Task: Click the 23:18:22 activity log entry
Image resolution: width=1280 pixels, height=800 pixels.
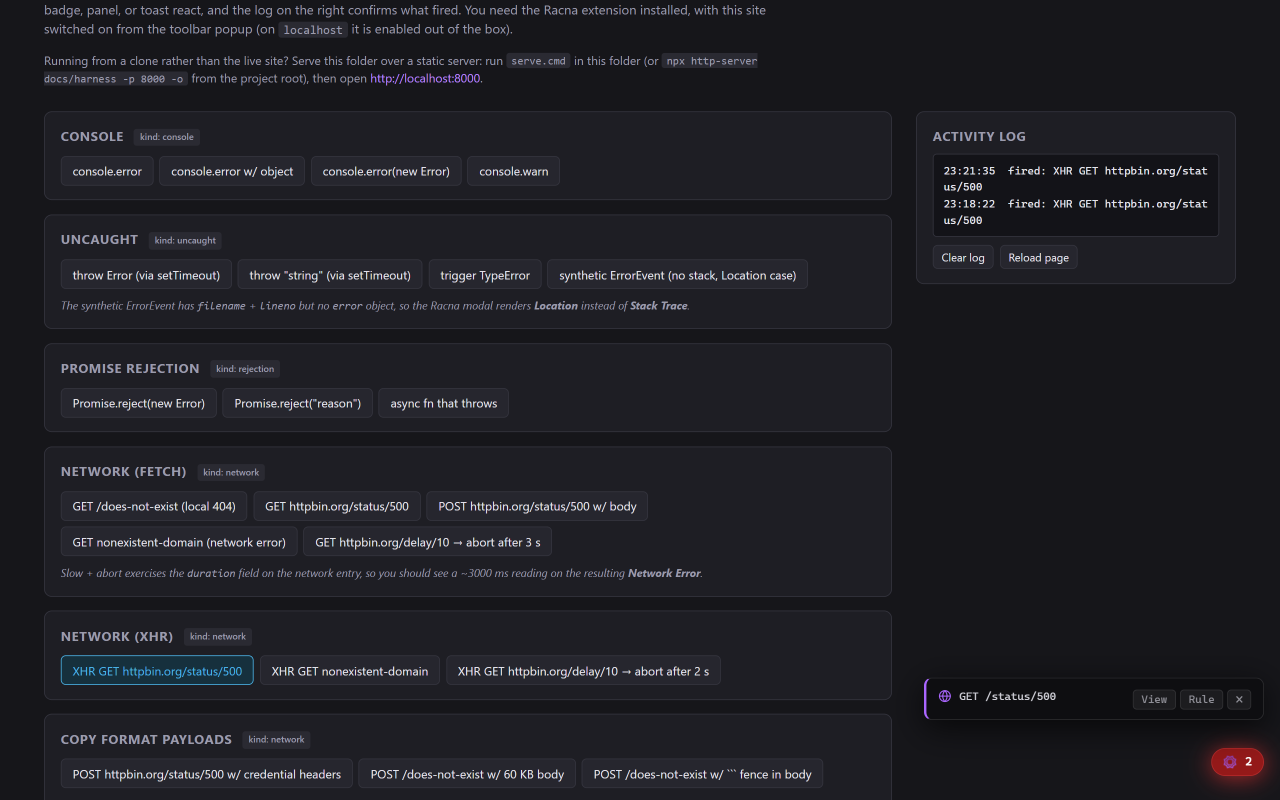Action: (1076, 212)
